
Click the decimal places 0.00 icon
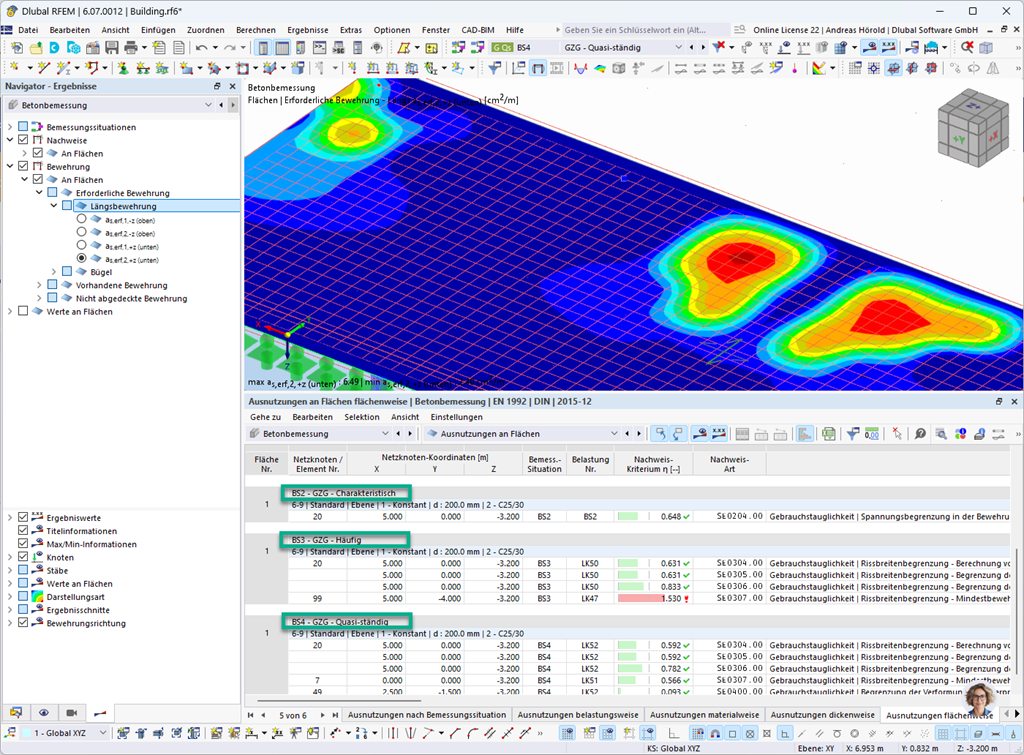(x=872, y=434)
